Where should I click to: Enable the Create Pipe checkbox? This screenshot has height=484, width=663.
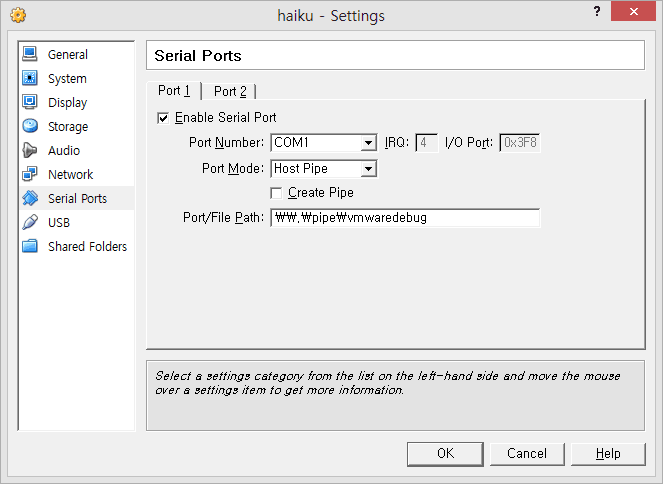tap(277, 193)
